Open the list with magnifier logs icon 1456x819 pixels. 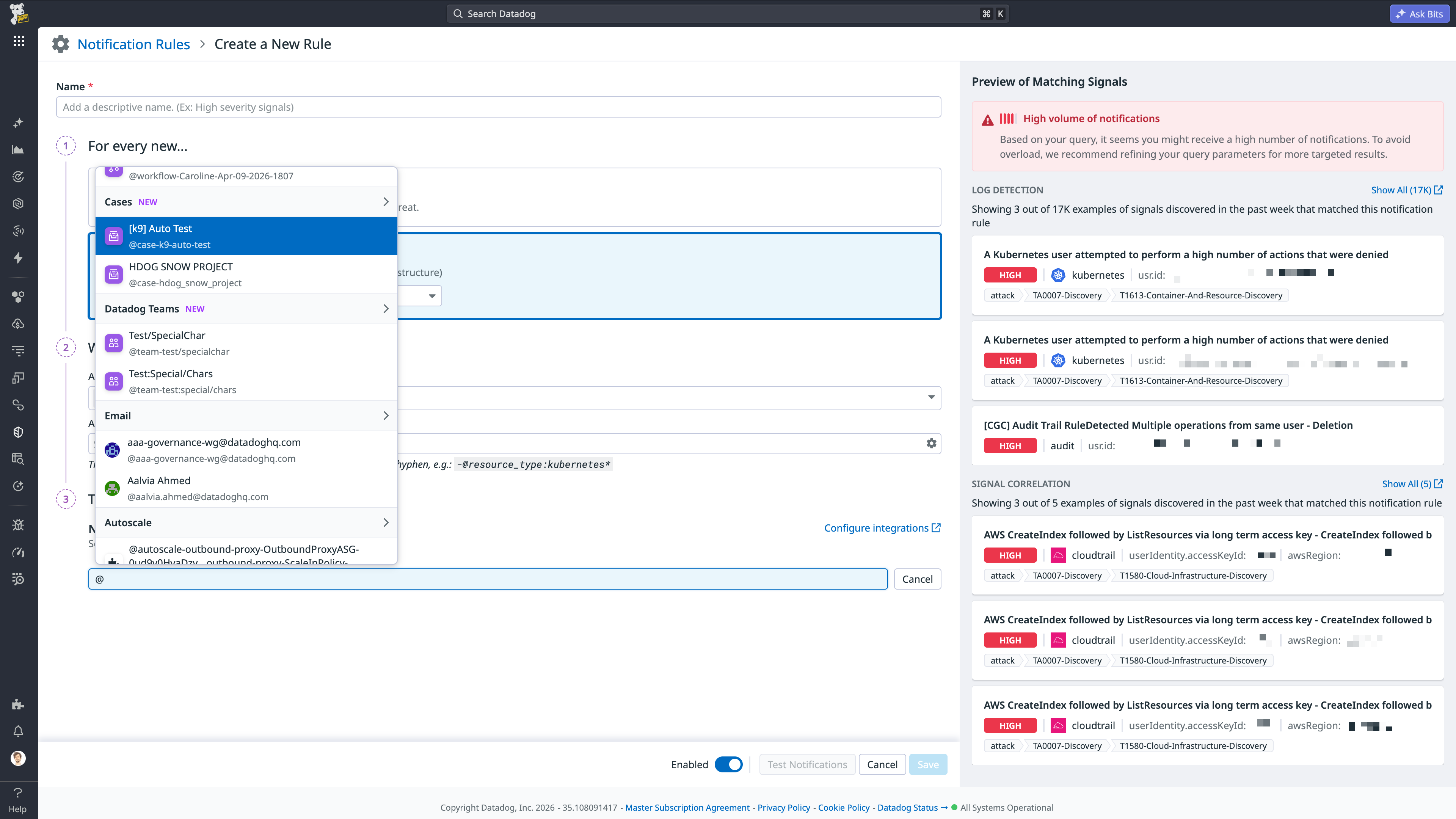19,579
